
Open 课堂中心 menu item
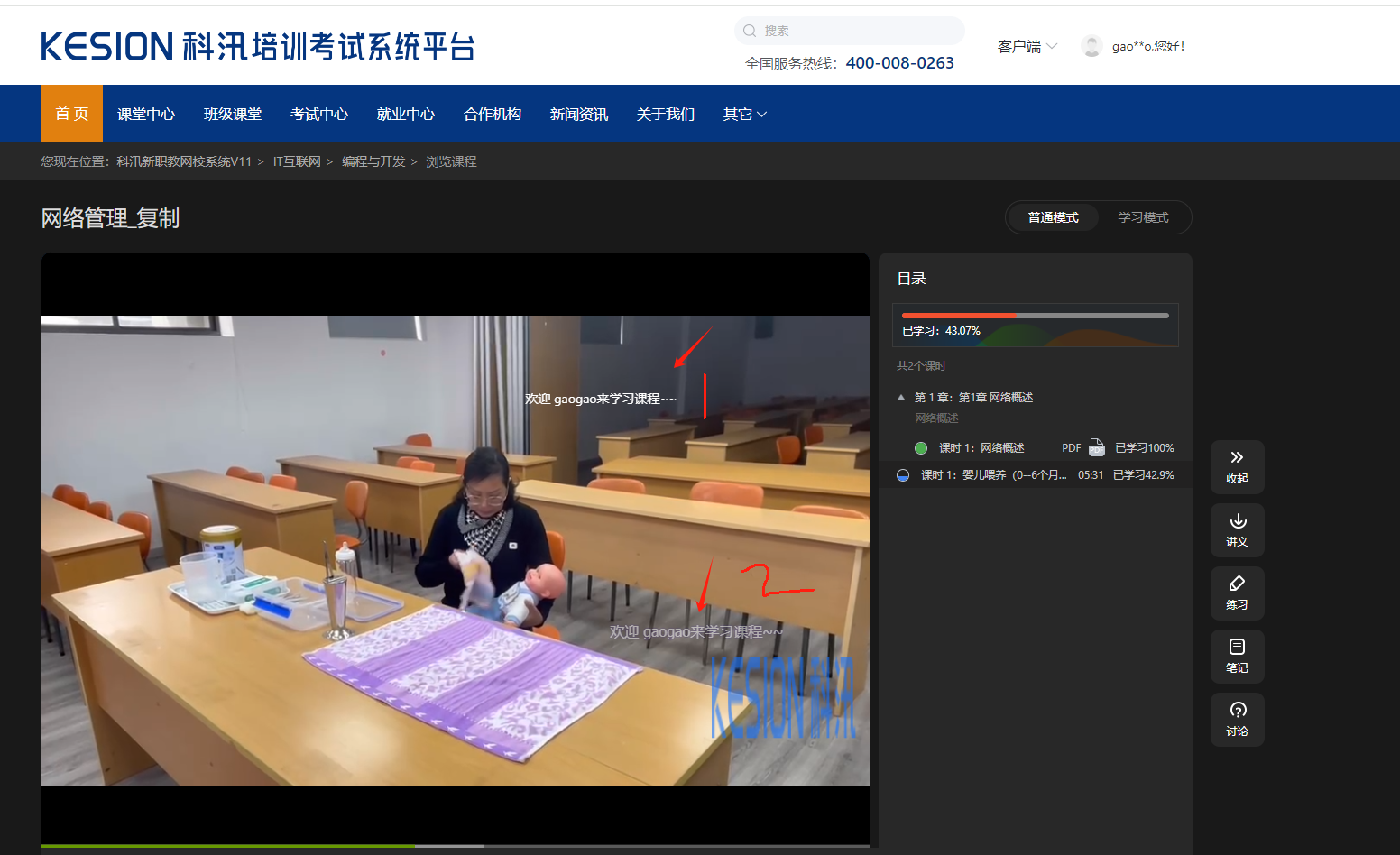click(x=146, y=114)
